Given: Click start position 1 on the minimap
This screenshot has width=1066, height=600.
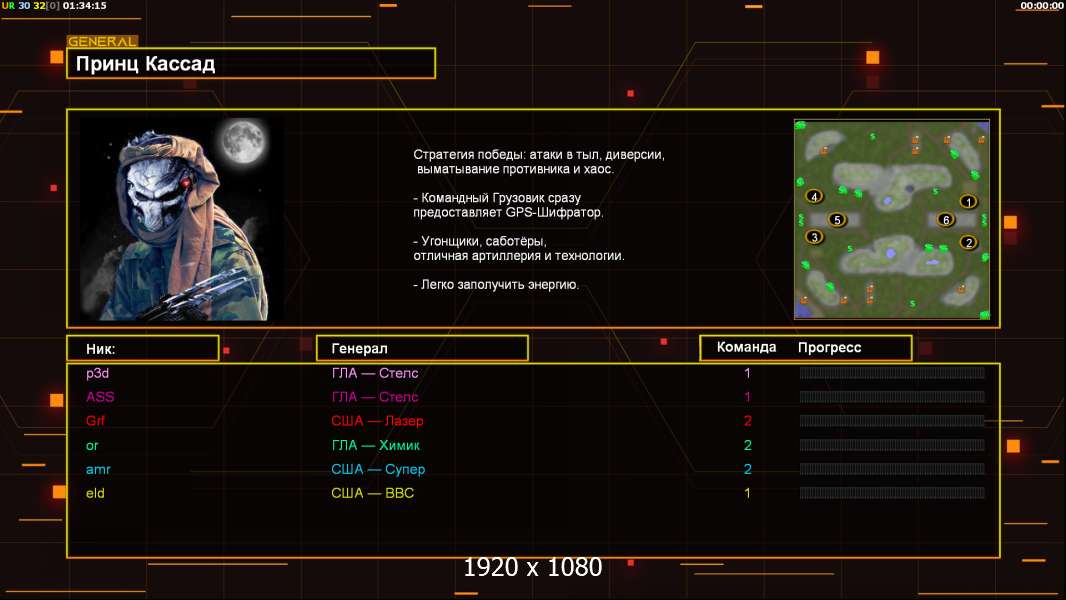Looking at the screenshot, I should [x=968, y=201].
